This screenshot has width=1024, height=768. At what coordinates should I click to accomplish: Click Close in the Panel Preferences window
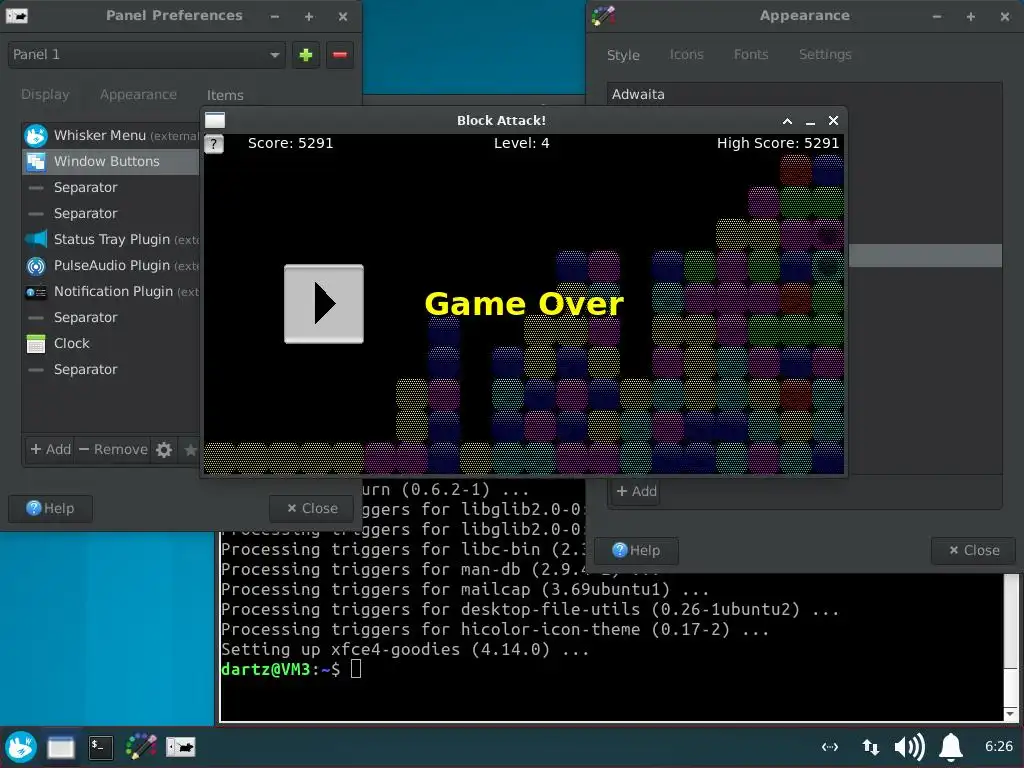[x=312, y=508]
